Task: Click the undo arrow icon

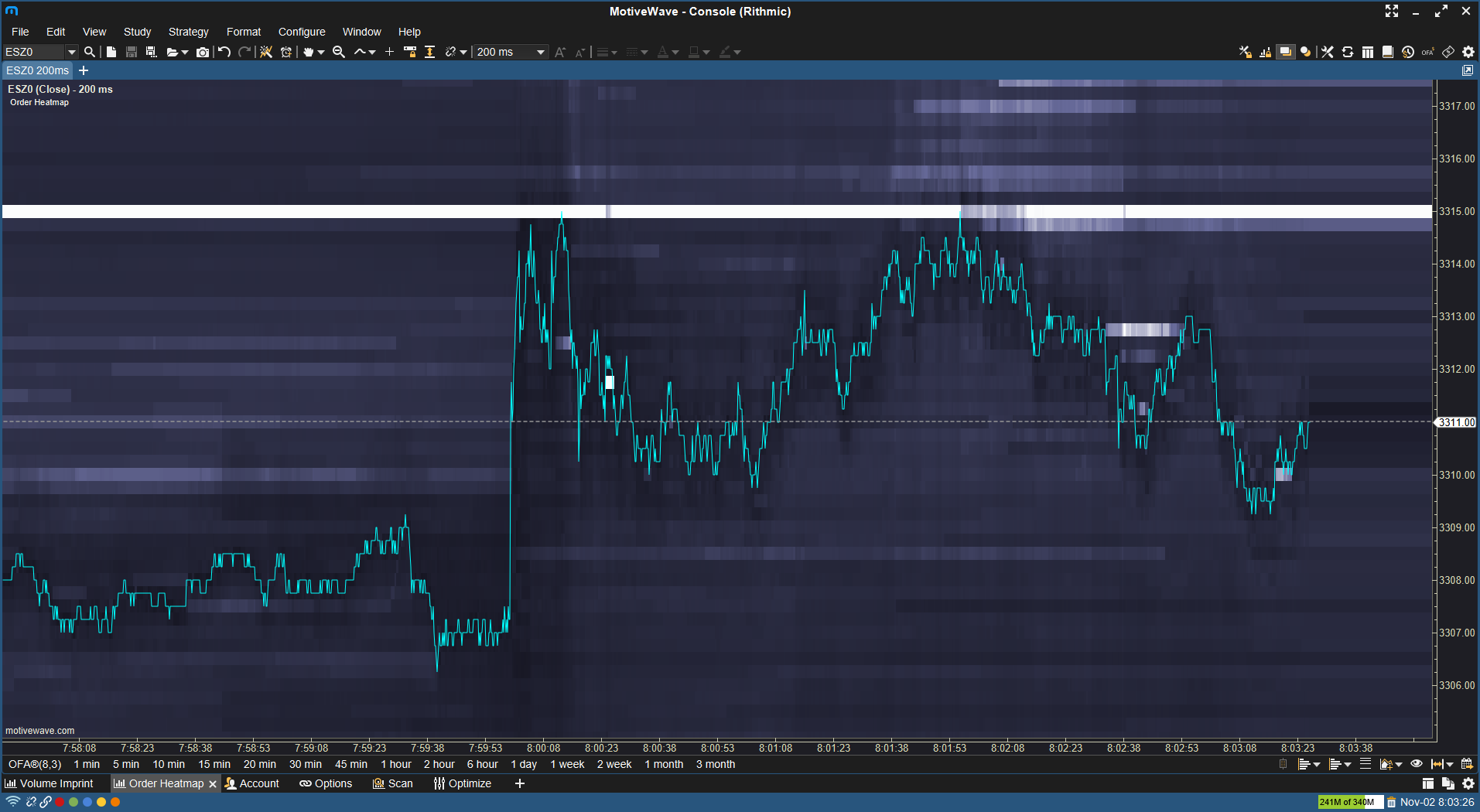Action: pyautogui.click(x=224, y=52)
